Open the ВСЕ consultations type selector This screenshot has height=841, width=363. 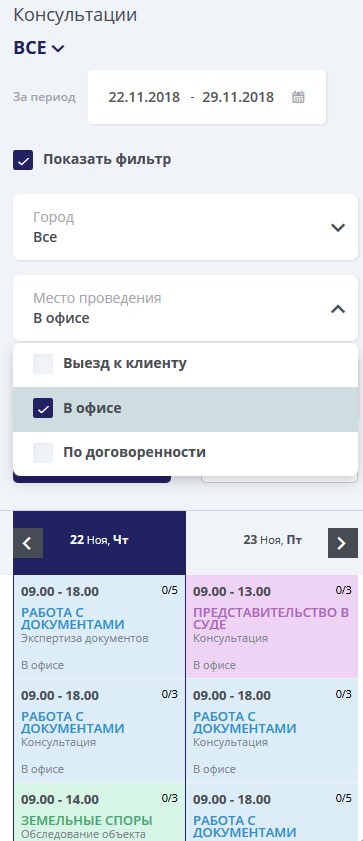pos(39,48)
